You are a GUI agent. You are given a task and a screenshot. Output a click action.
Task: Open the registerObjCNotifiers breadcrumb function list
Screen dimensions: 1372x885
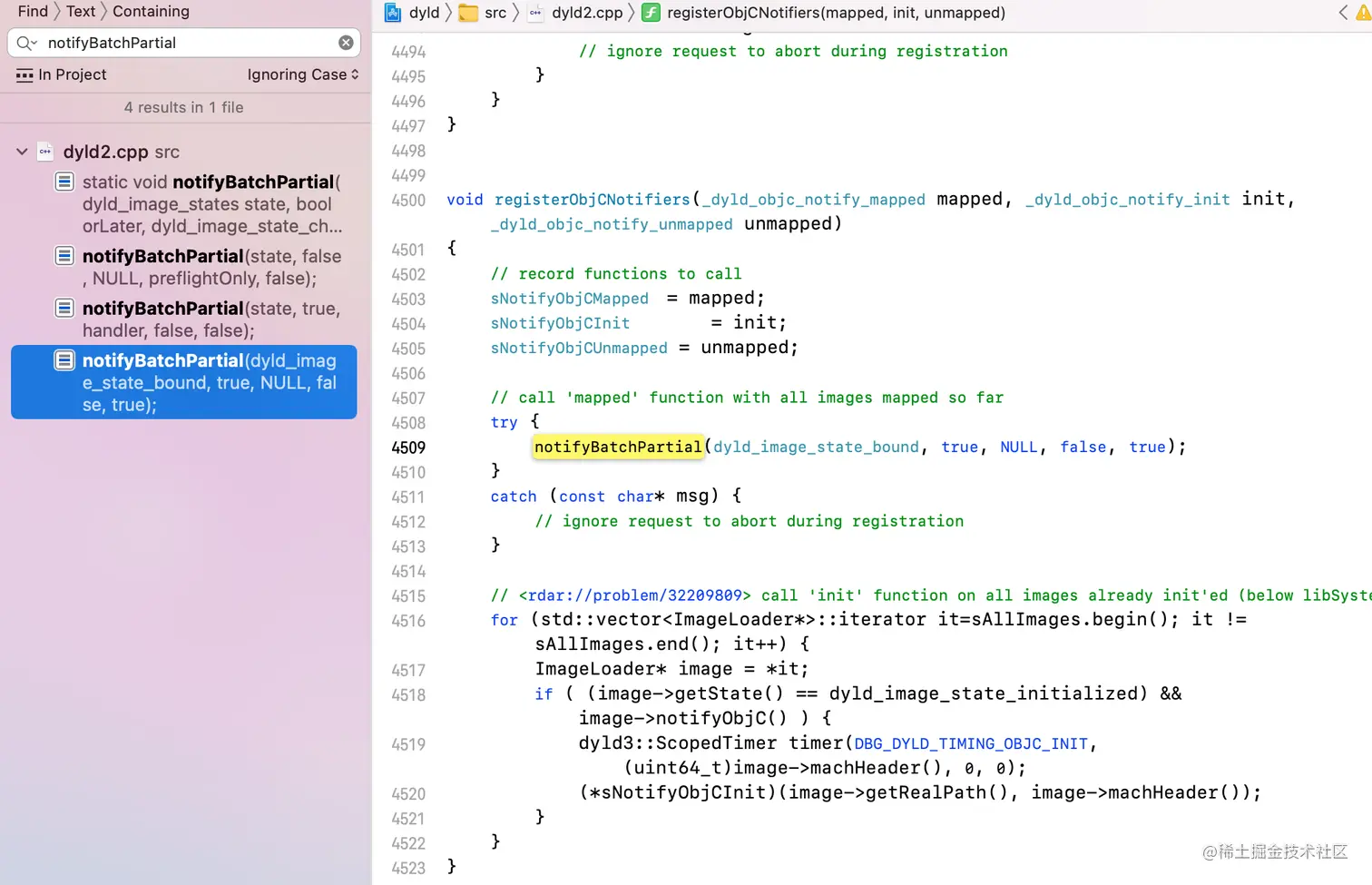836,13
